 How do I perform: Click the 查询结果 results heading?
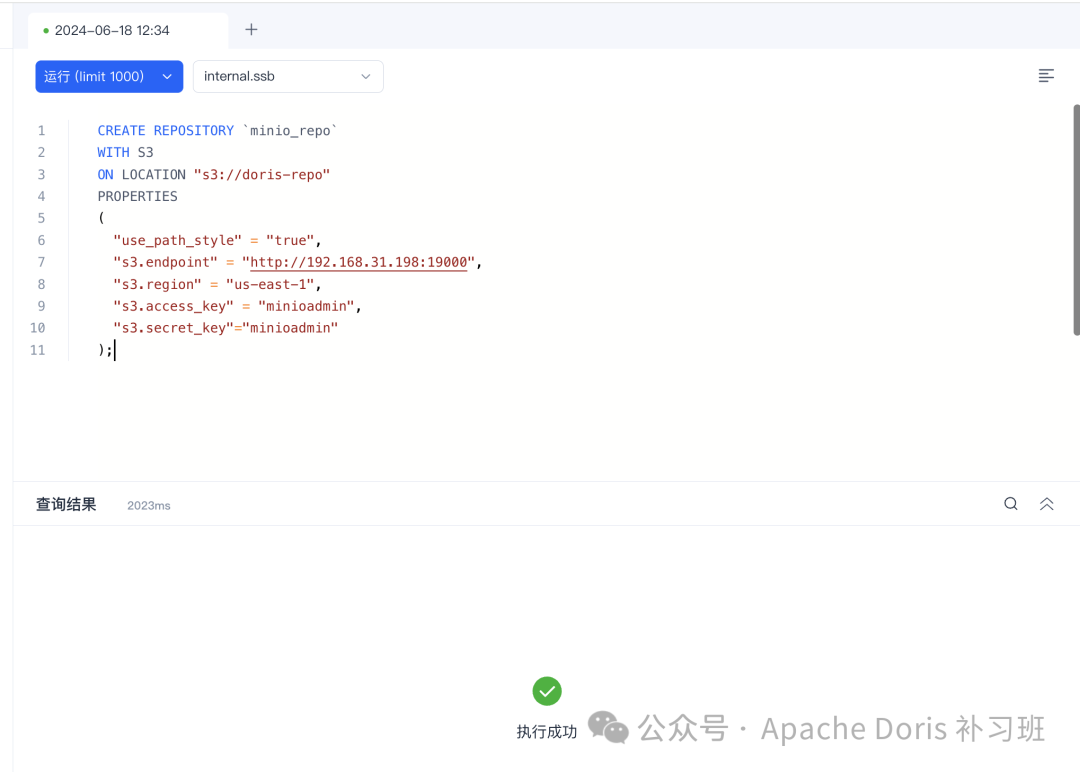(66, 505)
